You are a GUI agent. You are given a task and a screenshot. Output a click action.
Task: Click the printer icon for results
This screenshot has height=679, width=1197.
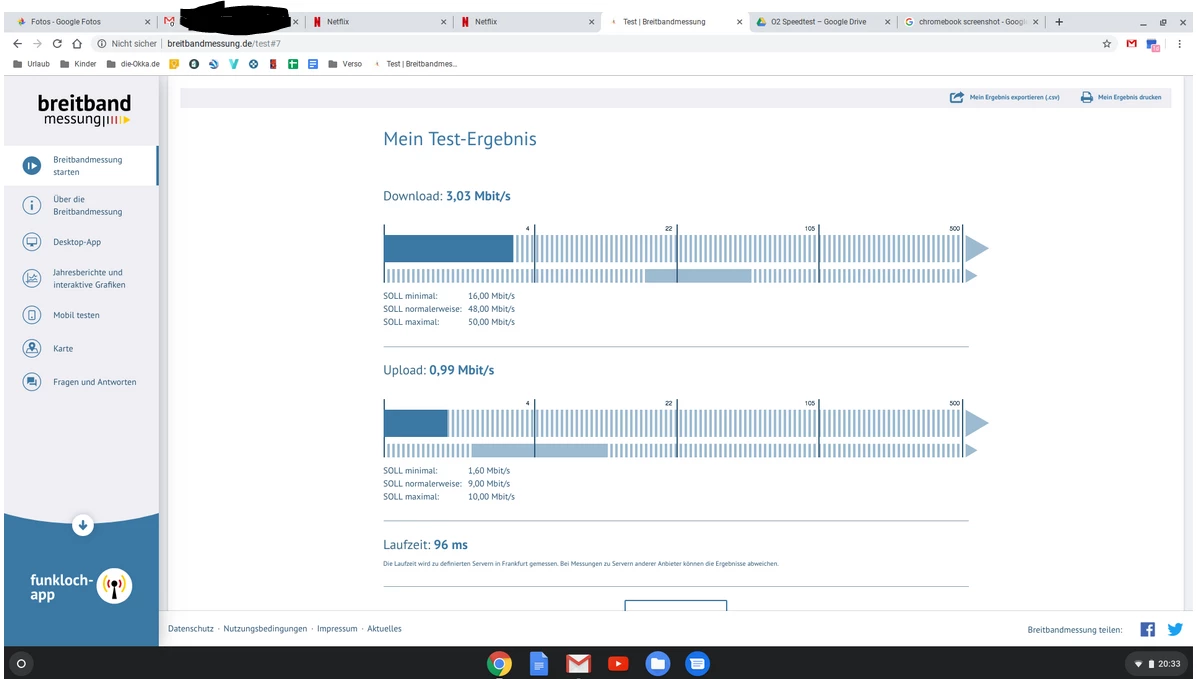click(x=1086, y=97)
